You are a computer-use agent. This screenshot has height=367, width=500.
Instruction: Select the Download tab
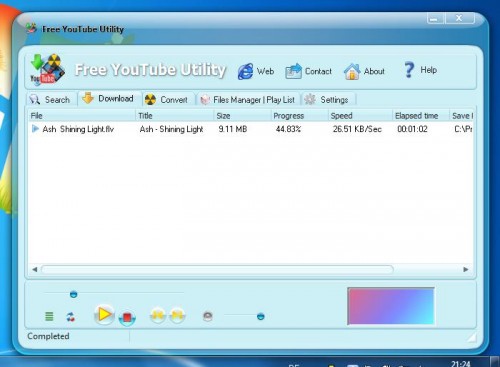[109, 98]
